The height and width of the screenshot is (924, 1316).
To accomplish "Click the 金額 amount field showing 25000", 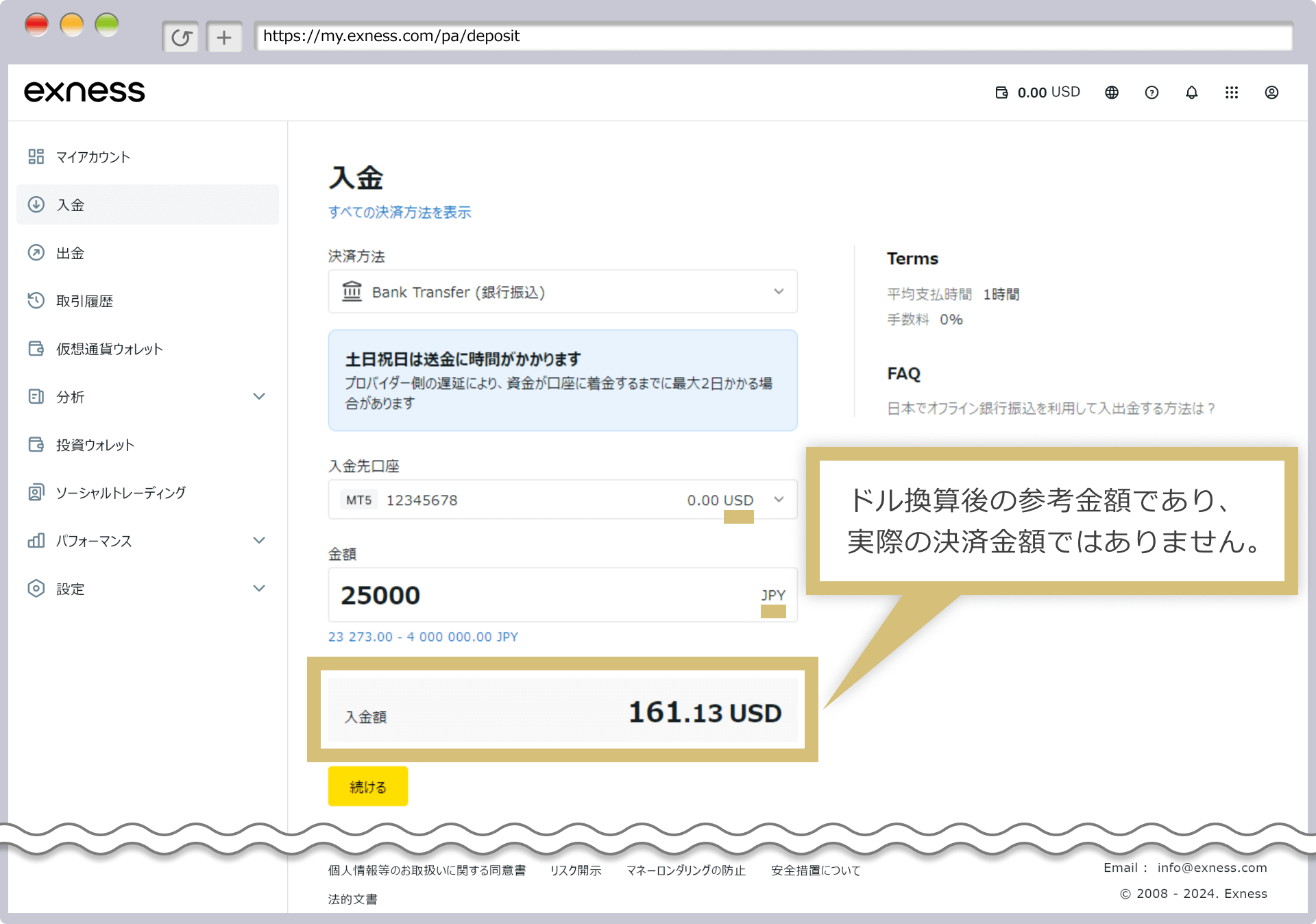I will pos(563,595).
